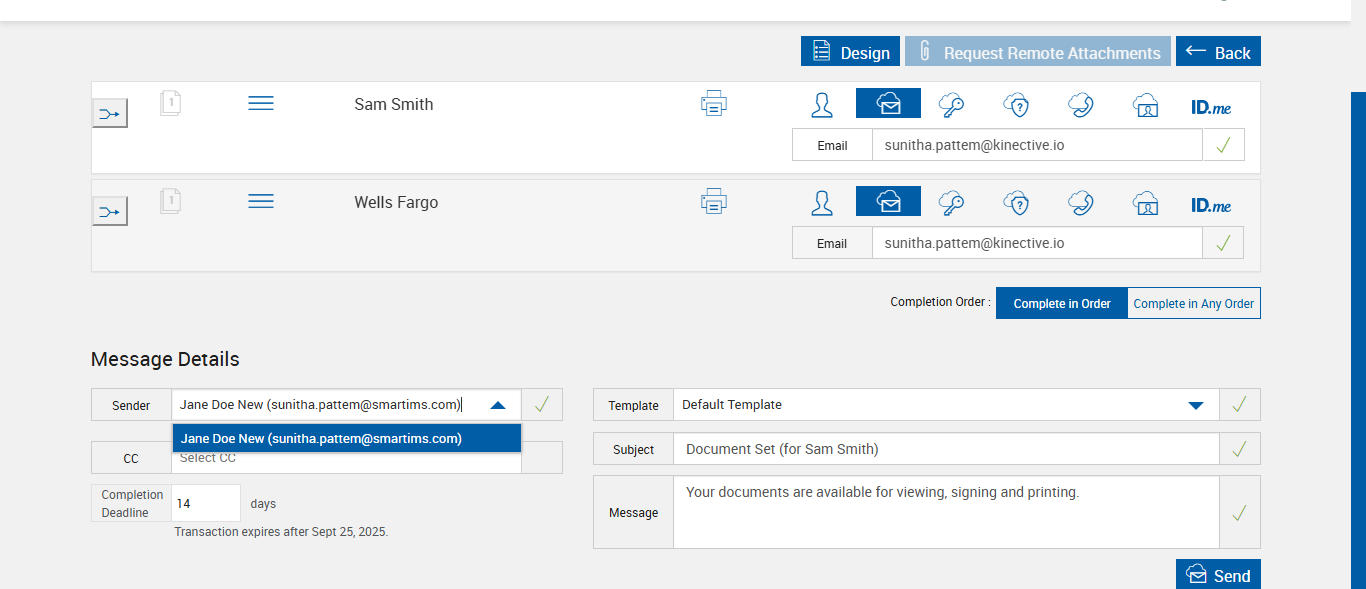Choose ID.me verification for Sam Smith
Screen dimensions: 1366x589
1211,106
